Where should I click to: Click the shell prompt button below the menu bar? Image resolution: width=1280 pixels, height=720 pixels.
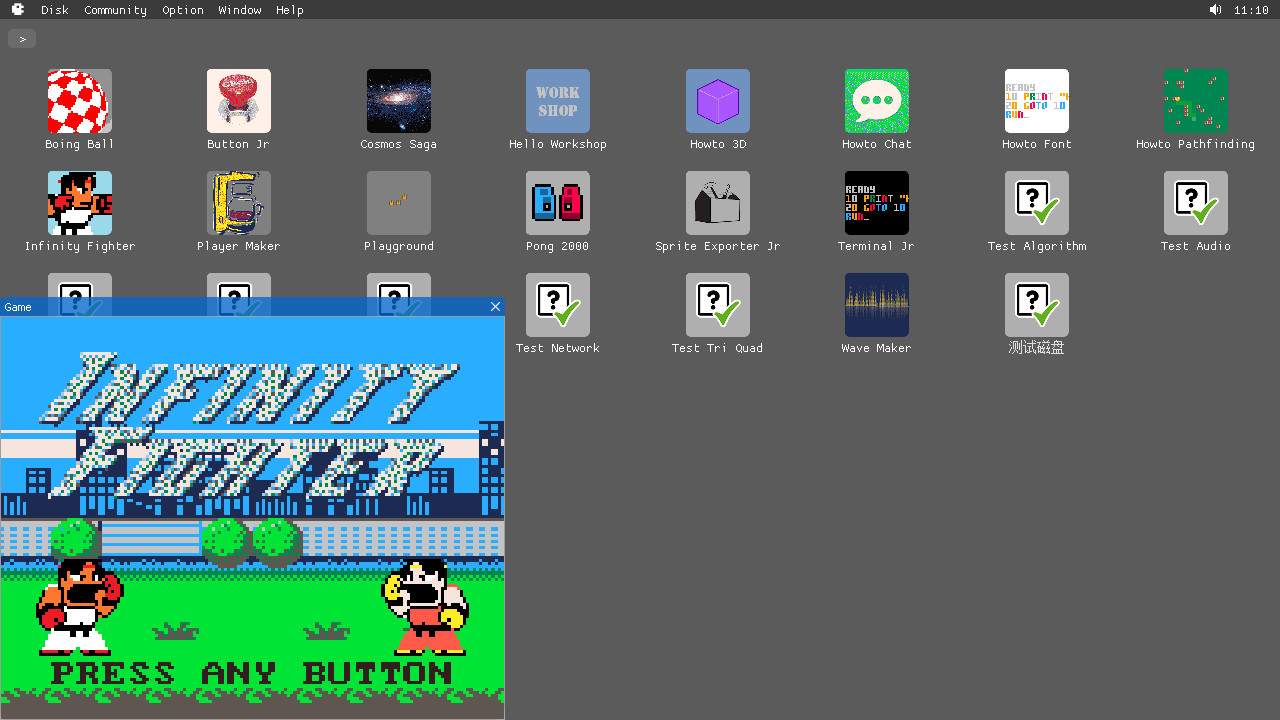point(21,38)
